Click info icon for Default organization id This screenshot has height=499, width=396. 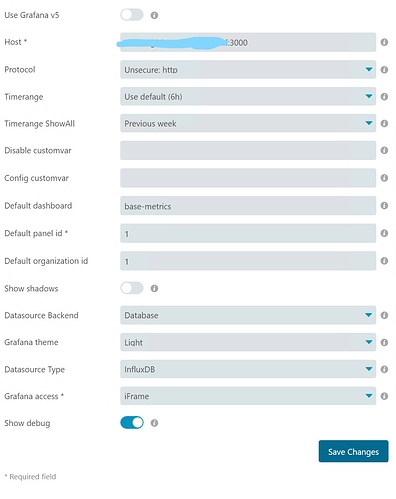click(x=384, y=261)
